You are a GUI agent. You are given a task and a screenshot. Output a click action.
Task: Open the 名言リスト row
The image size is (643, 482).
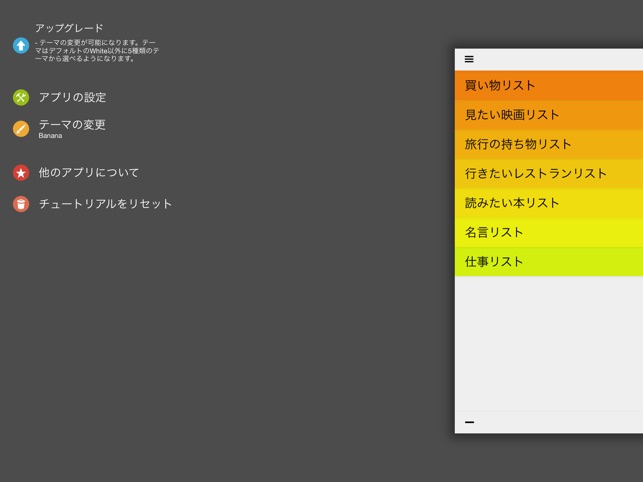[x=549, y=233]
